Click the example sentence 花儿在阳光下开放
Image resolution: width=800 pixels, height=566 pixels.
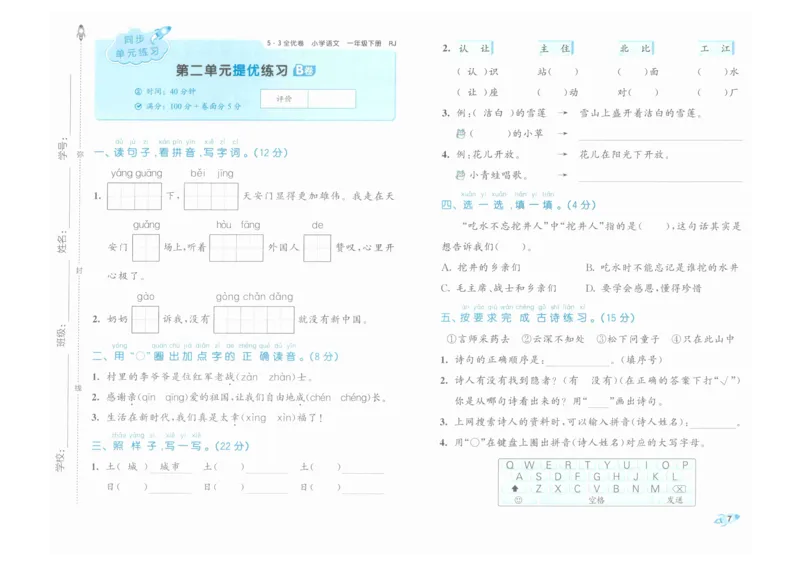pyautogui.click(x=625, y=154)
